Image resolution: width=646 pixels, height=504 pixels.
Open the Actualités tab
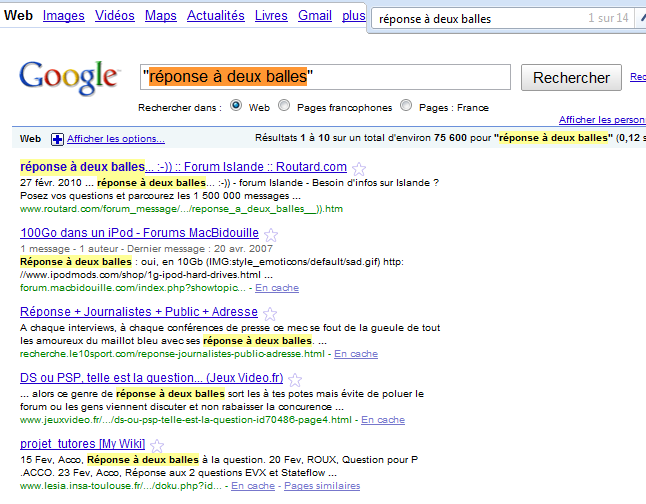coord(215,16)
